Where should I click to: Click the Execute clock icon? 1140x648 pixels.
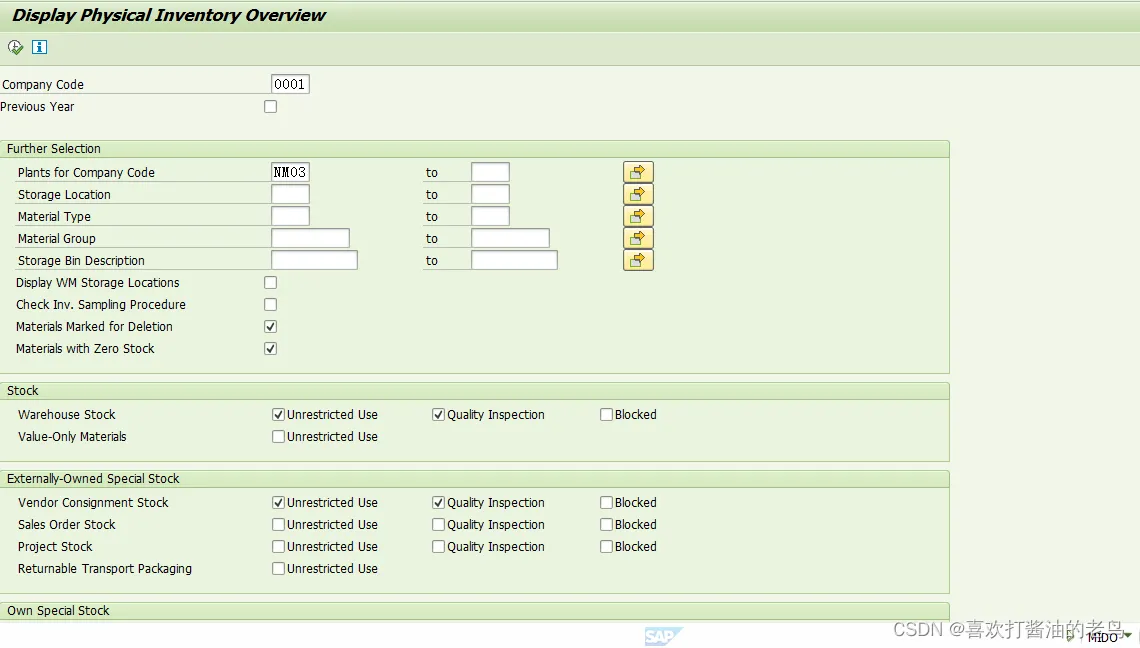[x=15, y=47]
